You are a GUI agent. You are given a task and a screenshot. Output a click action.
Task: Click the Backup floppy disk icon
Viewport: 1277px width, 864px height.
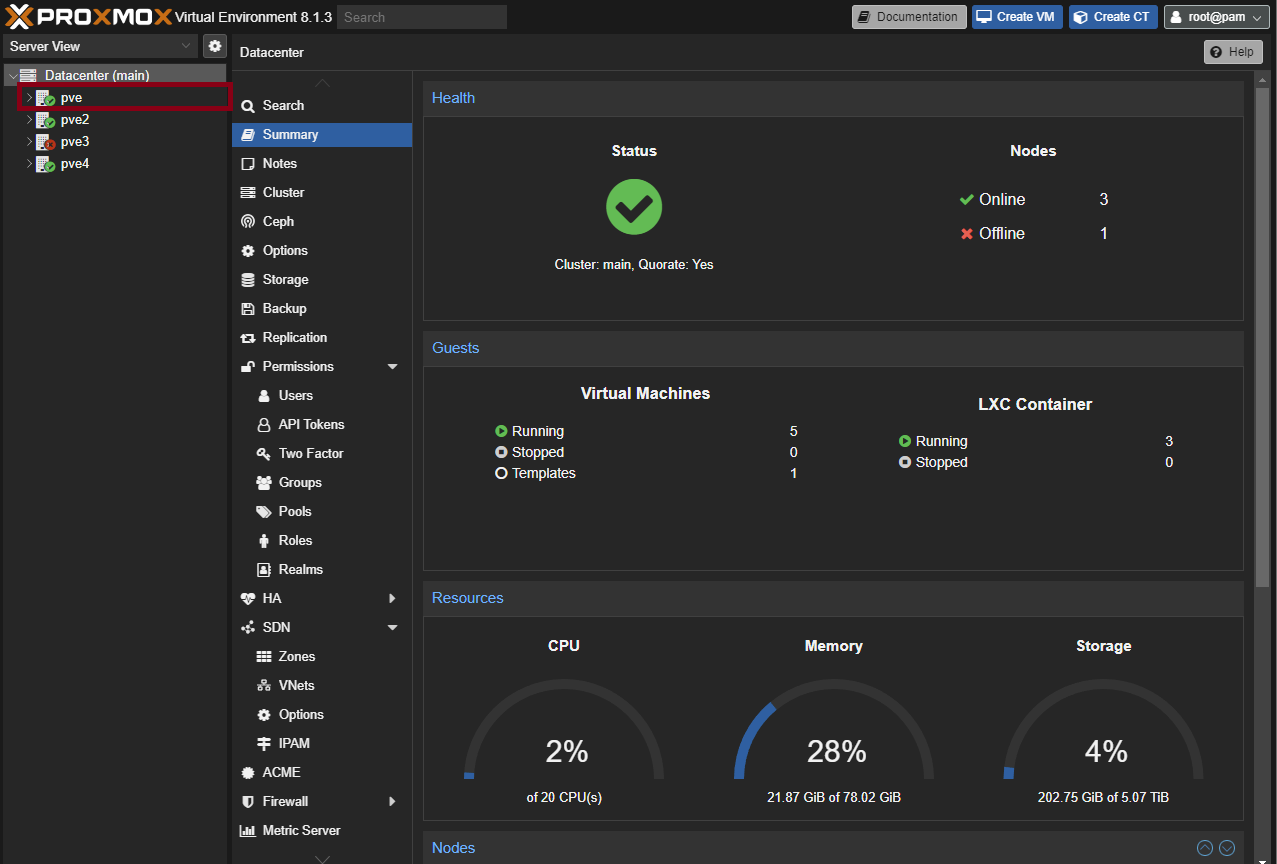coord(248,309)
